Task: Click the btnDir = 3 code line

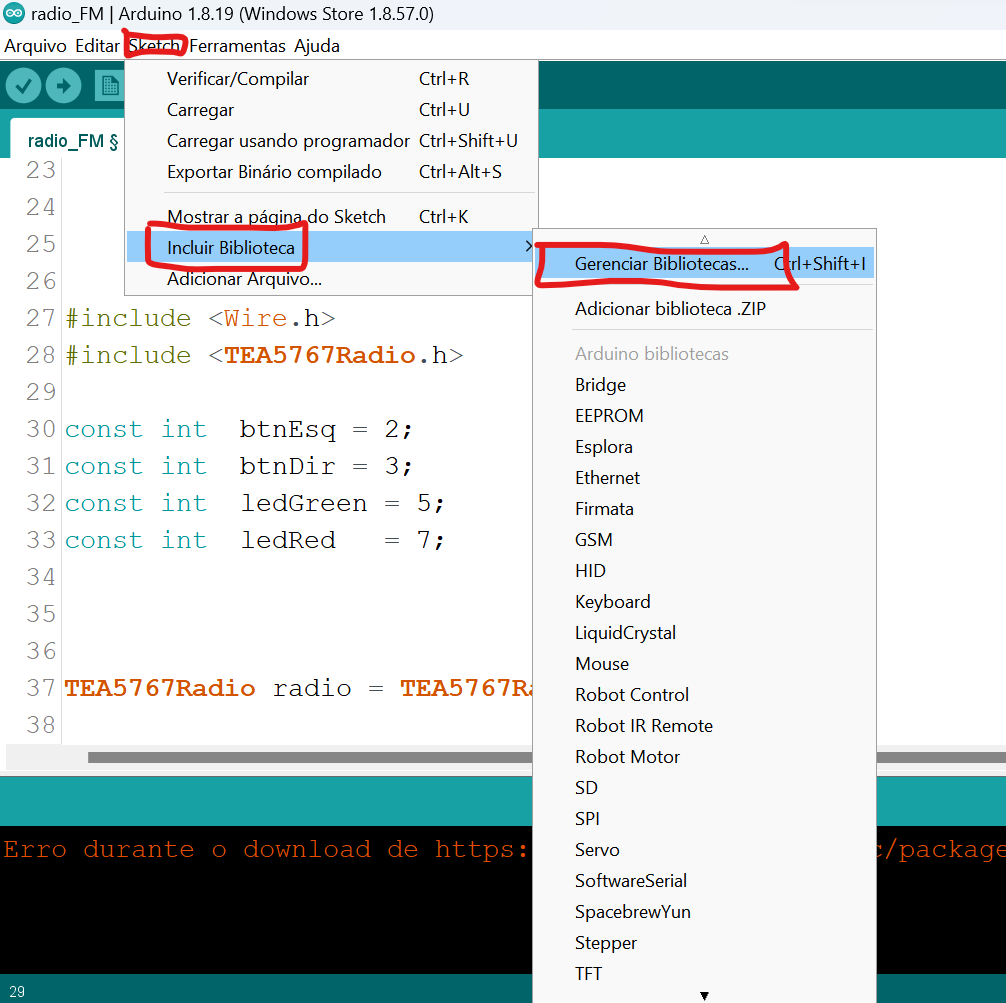Action: click(239, 467)
